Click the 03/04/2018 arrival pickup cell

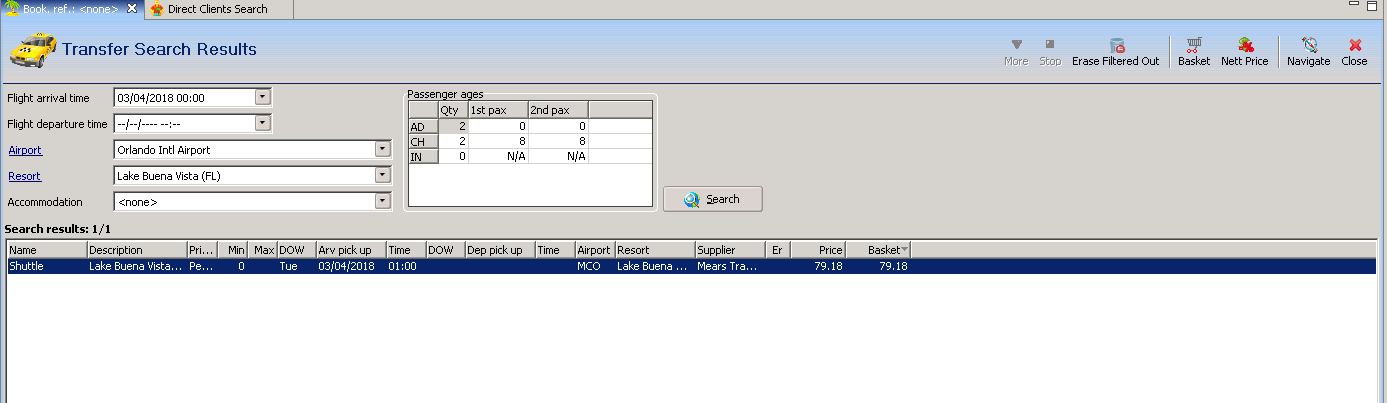point(351,267)
